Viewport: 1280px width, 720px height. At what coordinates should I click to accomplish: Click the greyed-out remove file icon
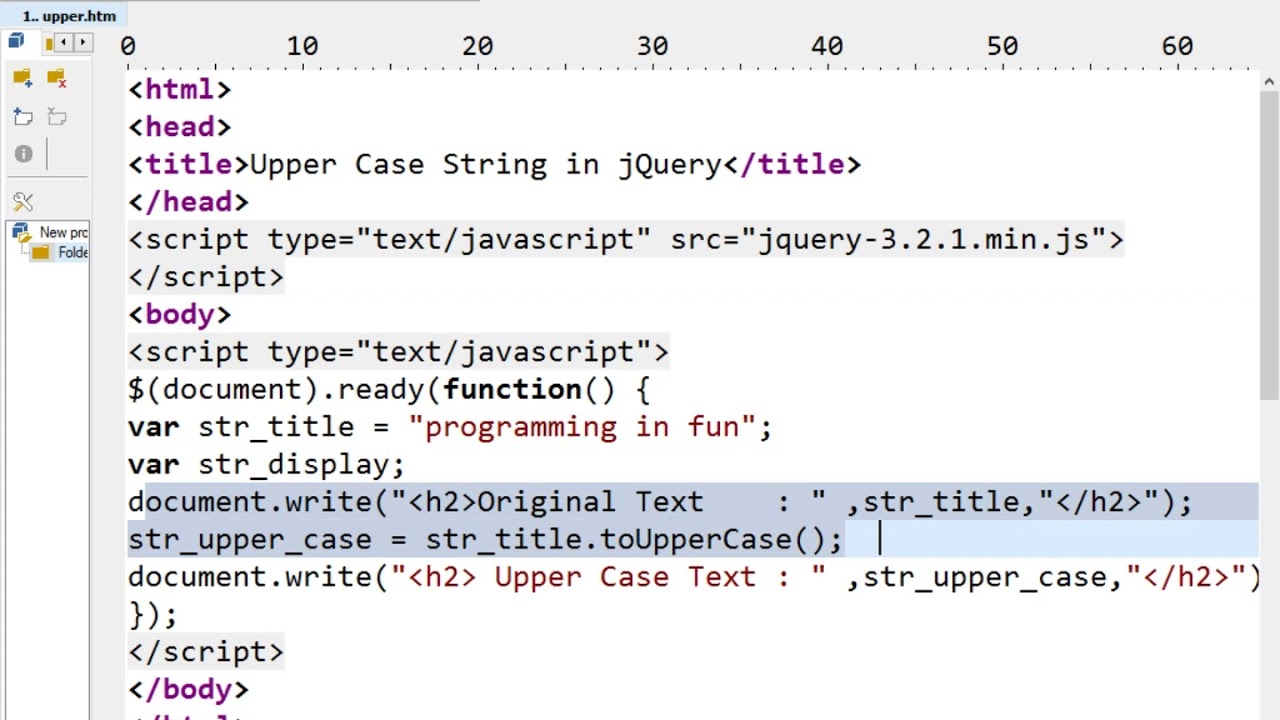[x=56, y=117]
